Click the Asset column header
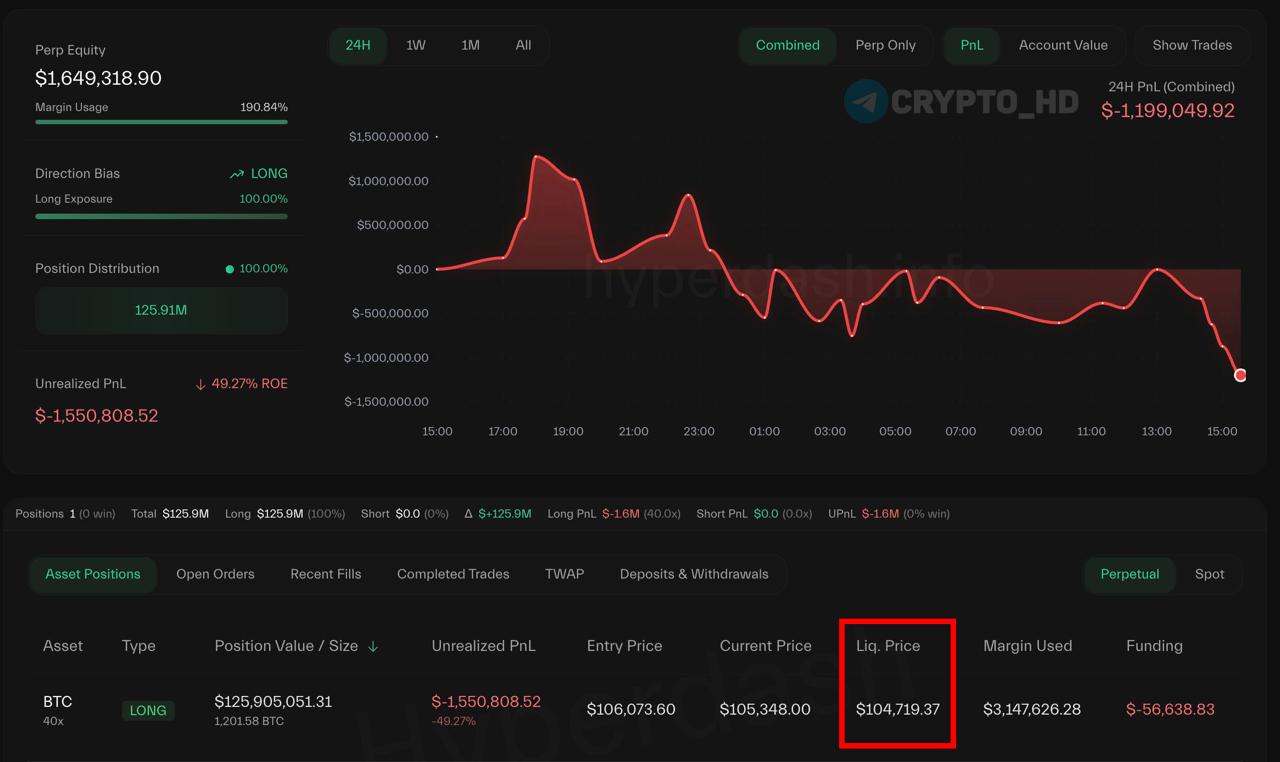 (62, 646)
